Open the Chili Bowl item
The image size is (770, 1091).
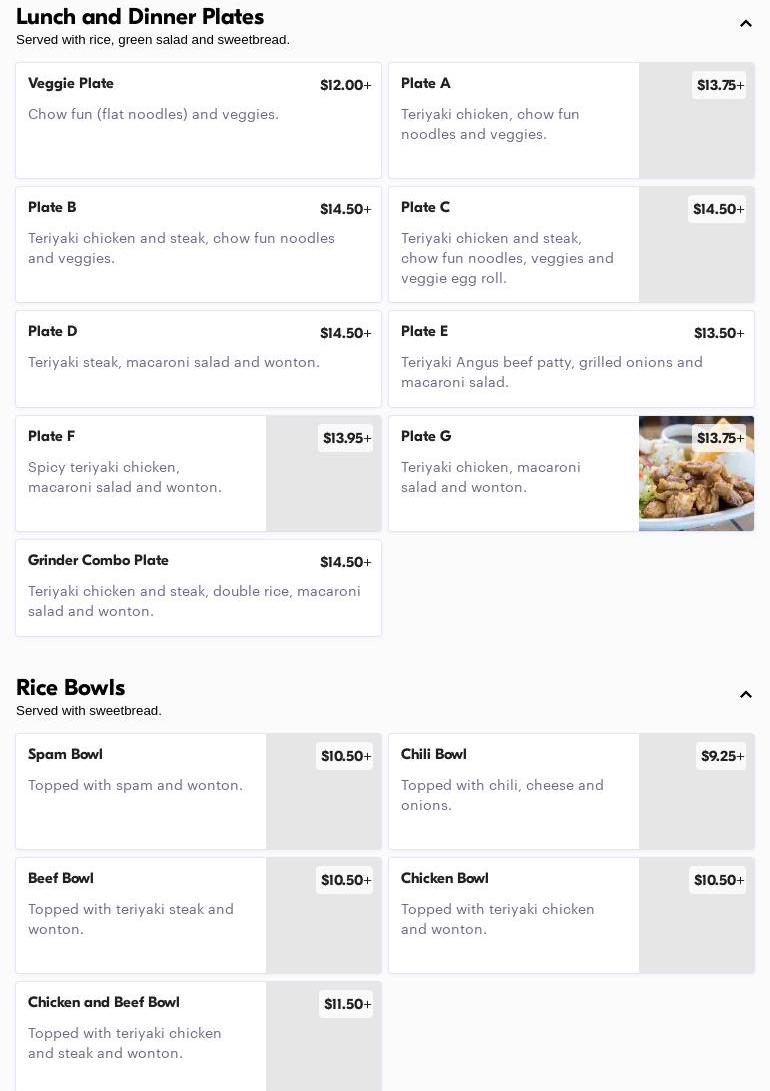[x=514, y=791]
